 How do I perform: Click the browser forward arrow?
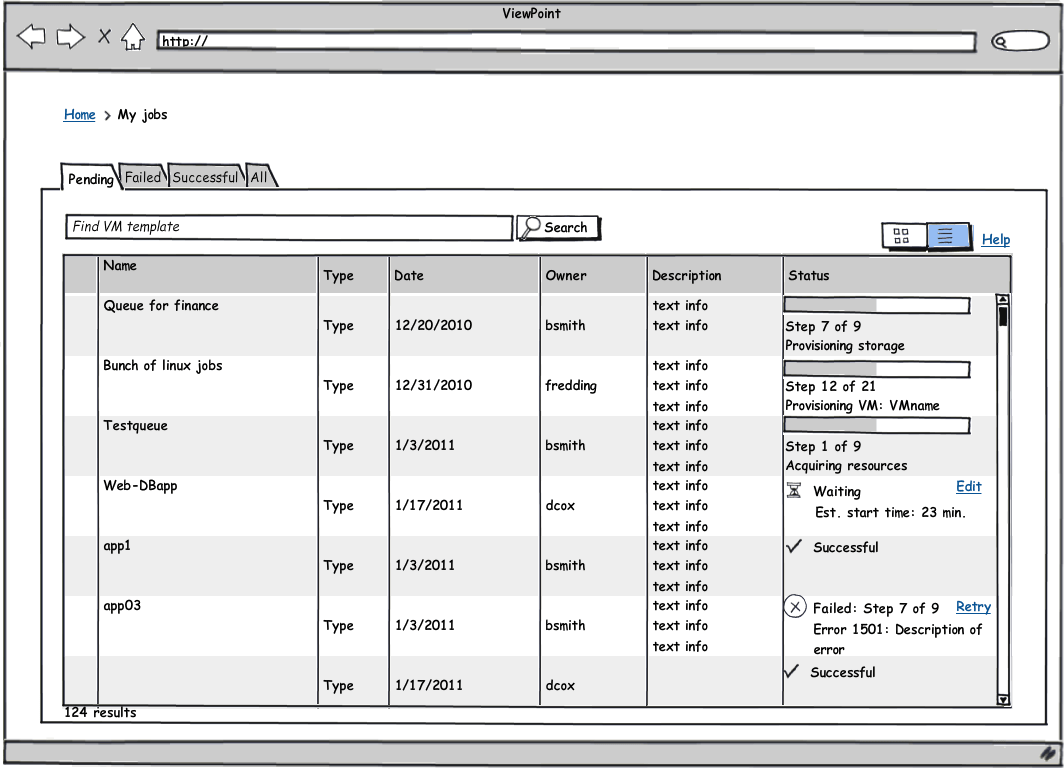pyautogui.click(x=71, y=36)
